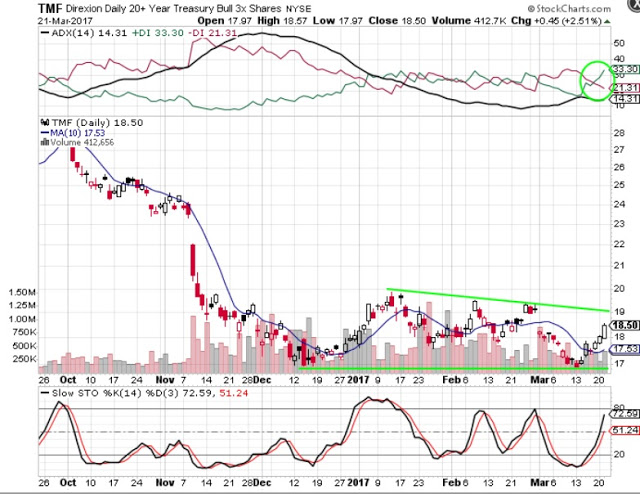Click the NYSE exchange label
Image resolution: width=640 pixels, height=494 pixels.
click(298, 9)
